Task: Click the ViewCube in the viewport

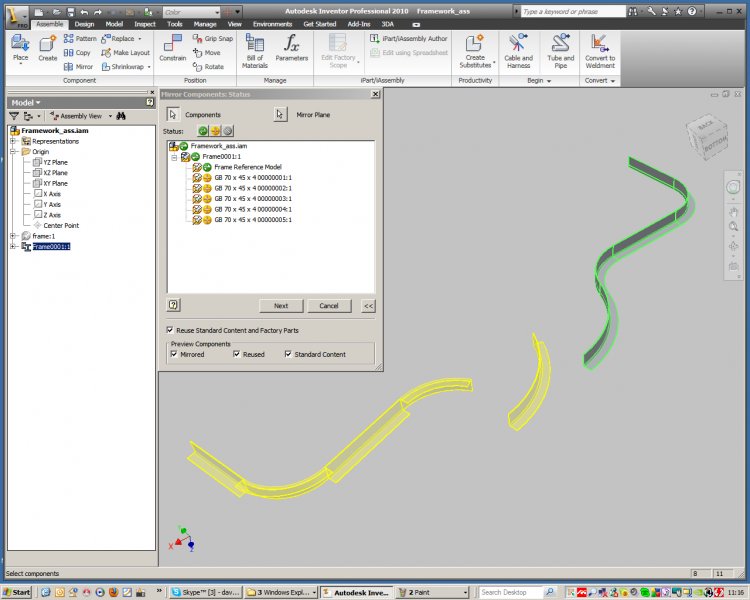Action: tap(706, 136)
